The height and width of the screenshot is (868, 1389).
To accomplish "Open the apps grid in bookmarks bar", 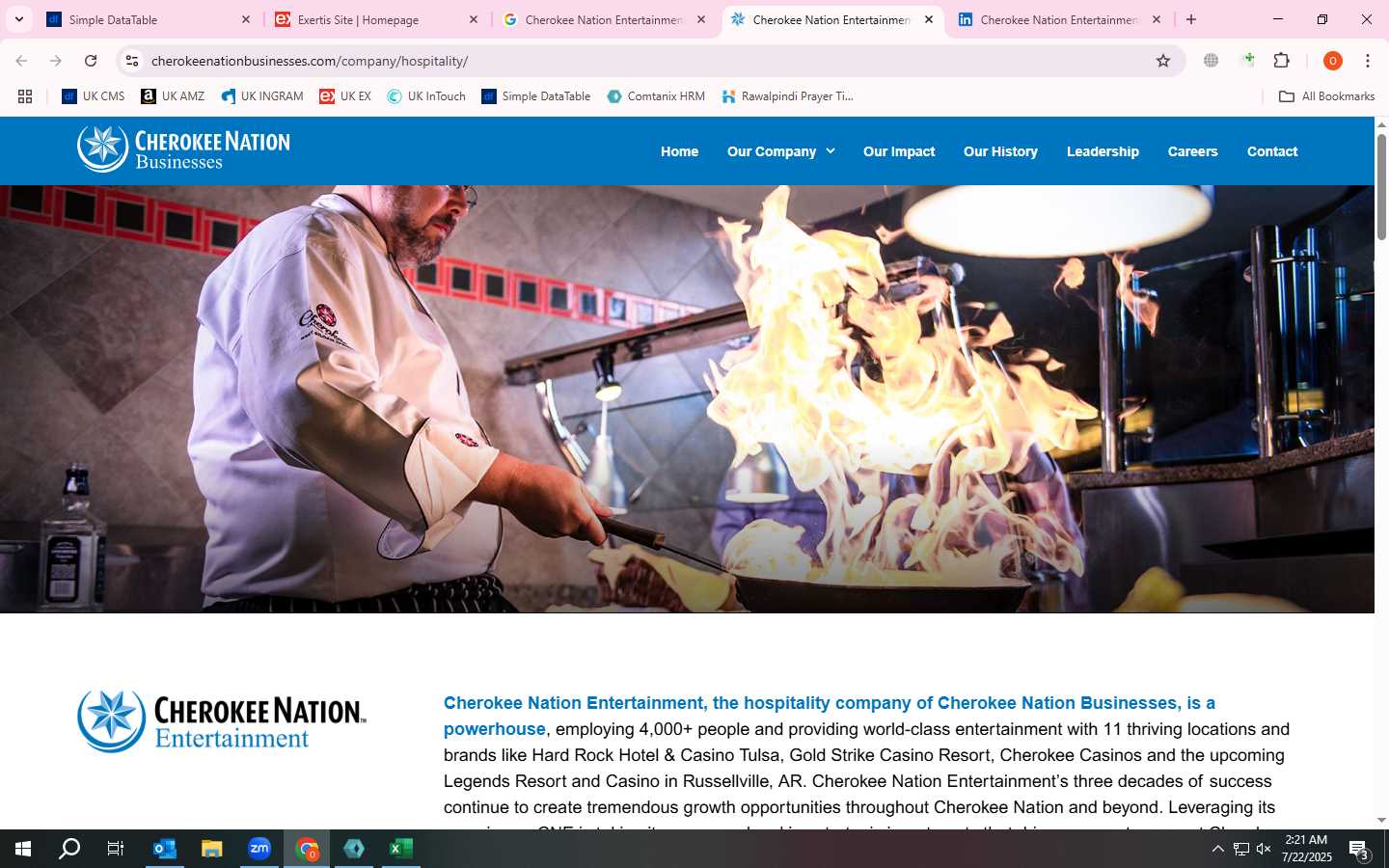I will point(25,96).
